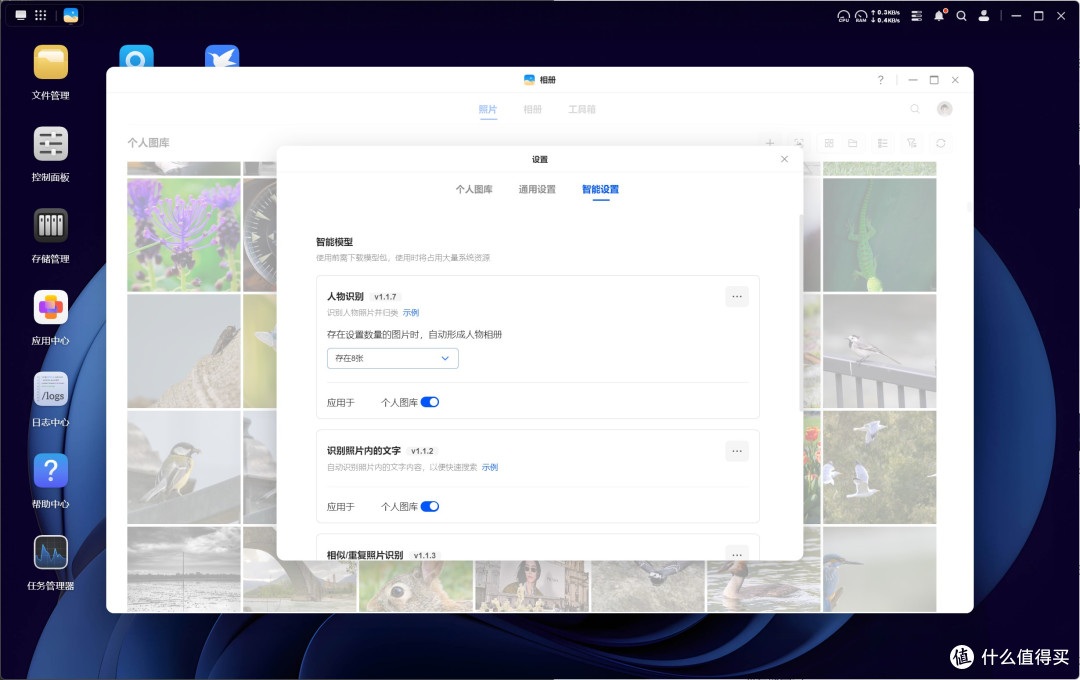Click the show-desktop monitor icon in top bar

(21, 15)
